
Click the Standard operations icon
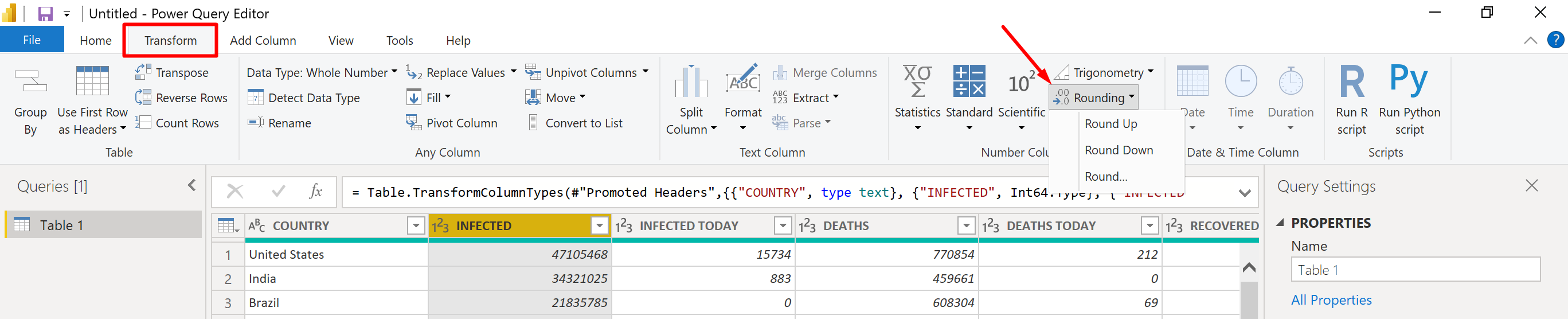(x=969, y=81)
